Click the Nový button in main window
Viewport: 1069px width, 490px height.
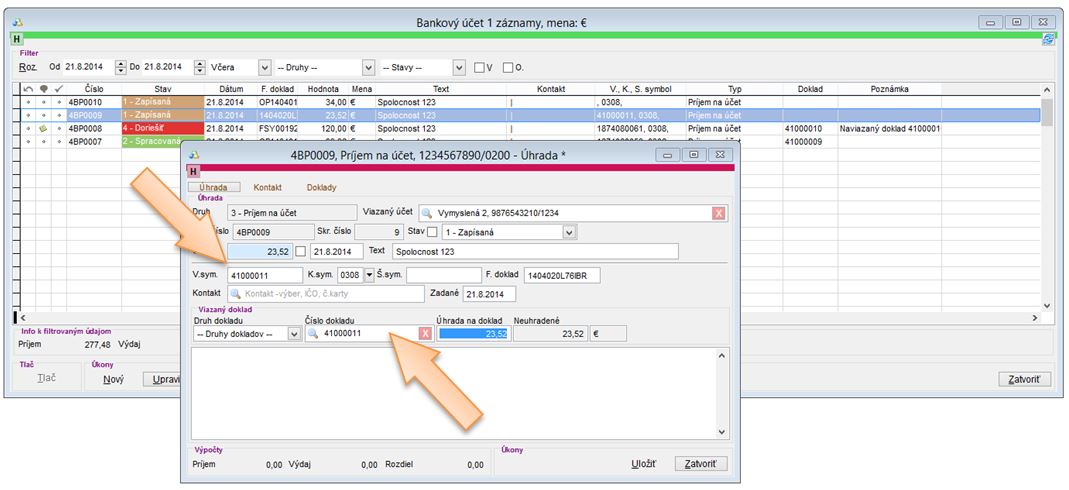coord(113,379)
